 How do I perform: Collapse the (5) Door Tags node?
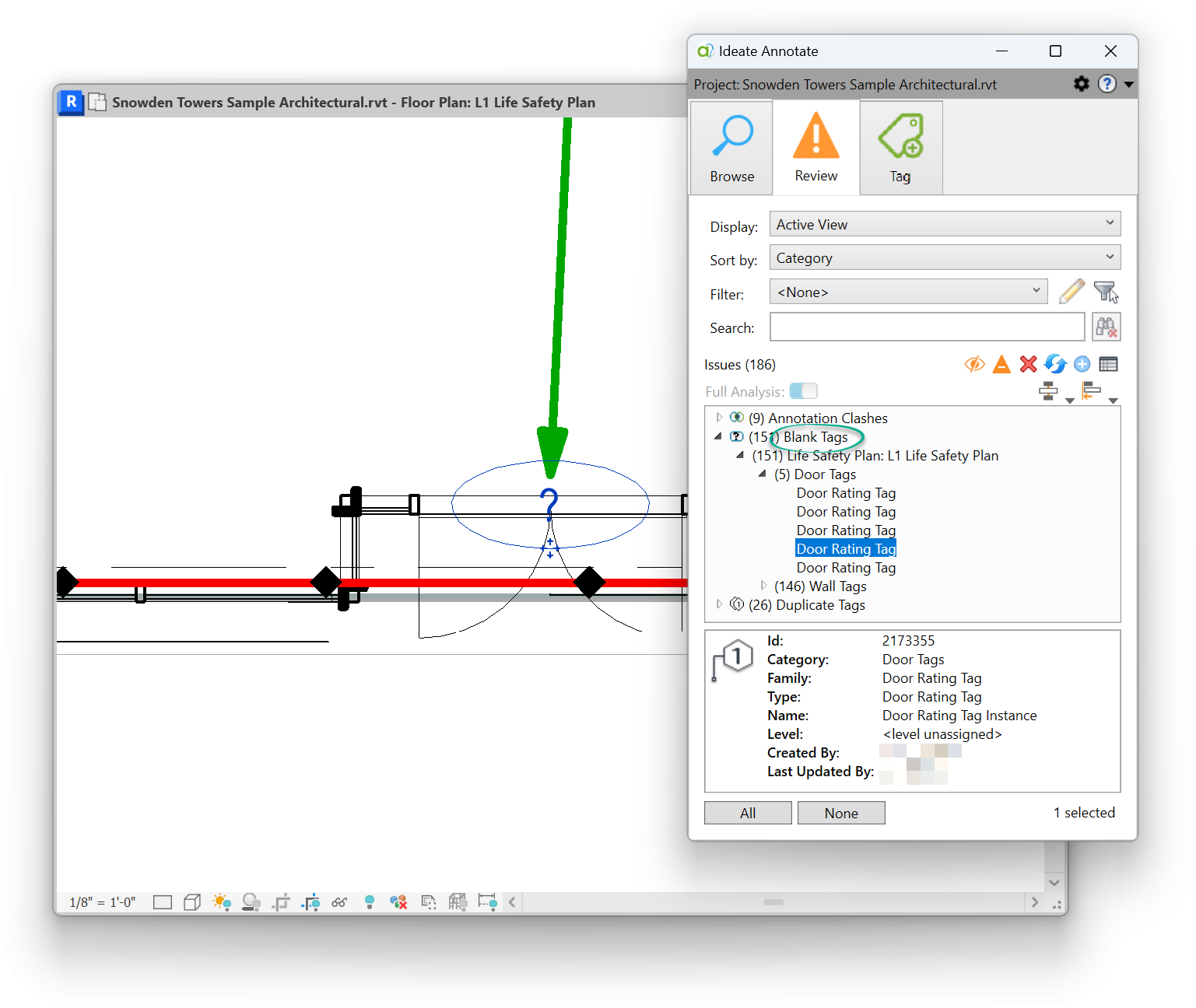coord(763,474)
